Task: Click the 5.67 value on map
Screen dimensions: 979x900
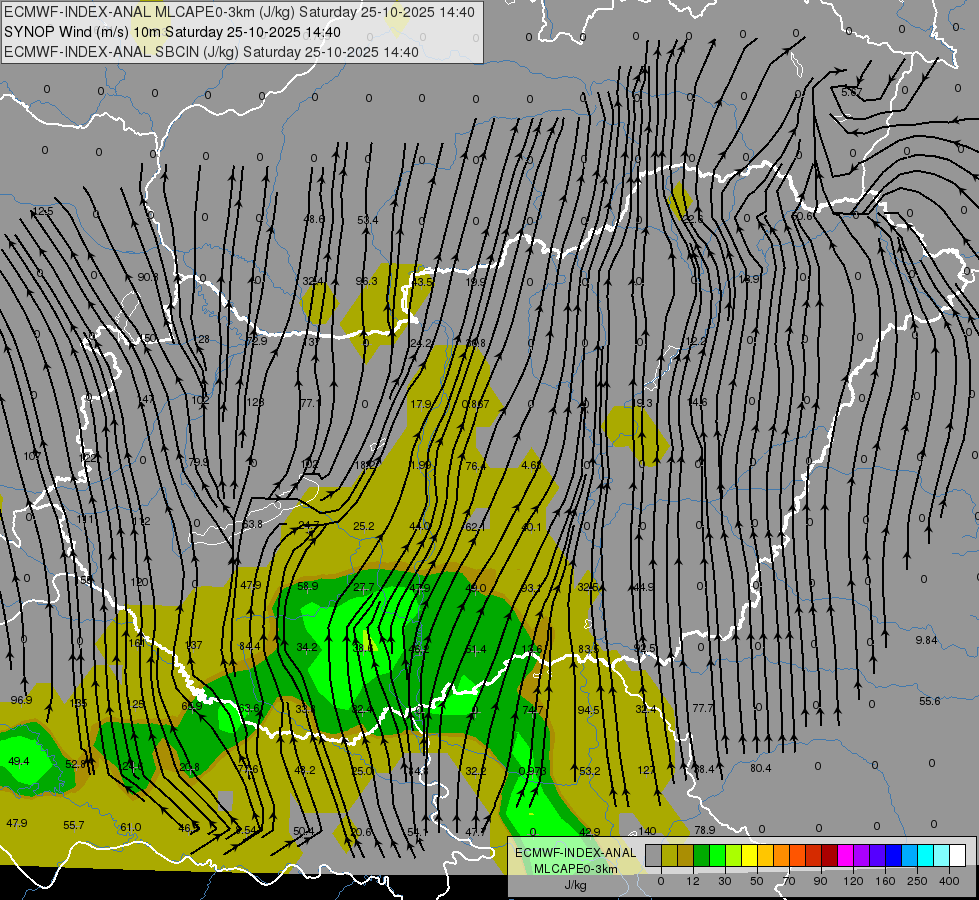Action: 852,92
